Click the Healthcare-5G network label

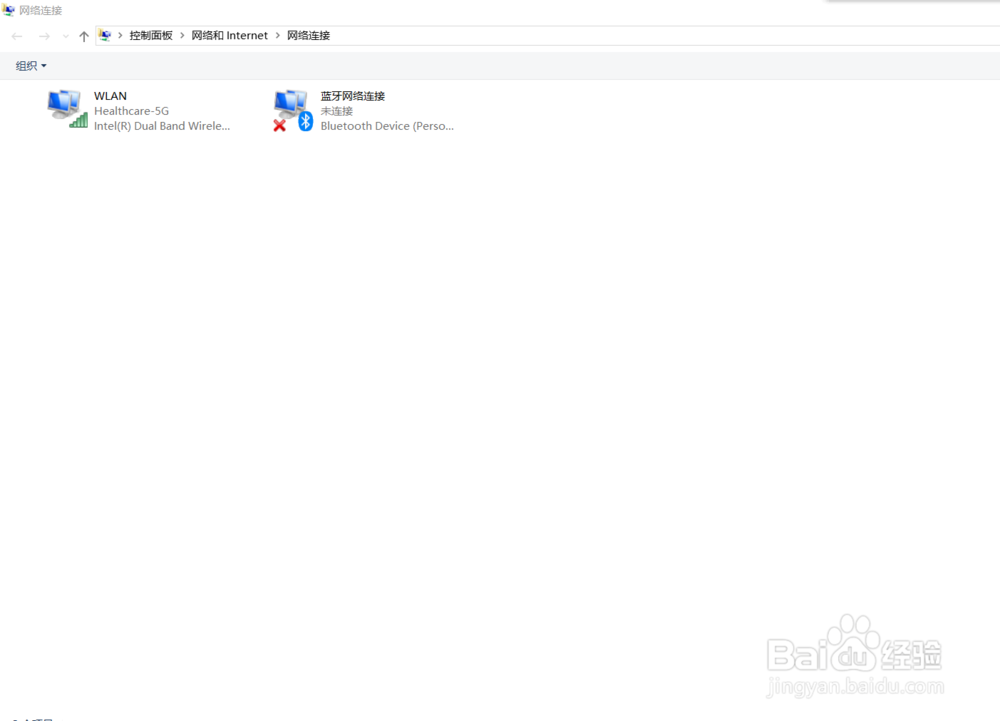click(x=131, y=111)
